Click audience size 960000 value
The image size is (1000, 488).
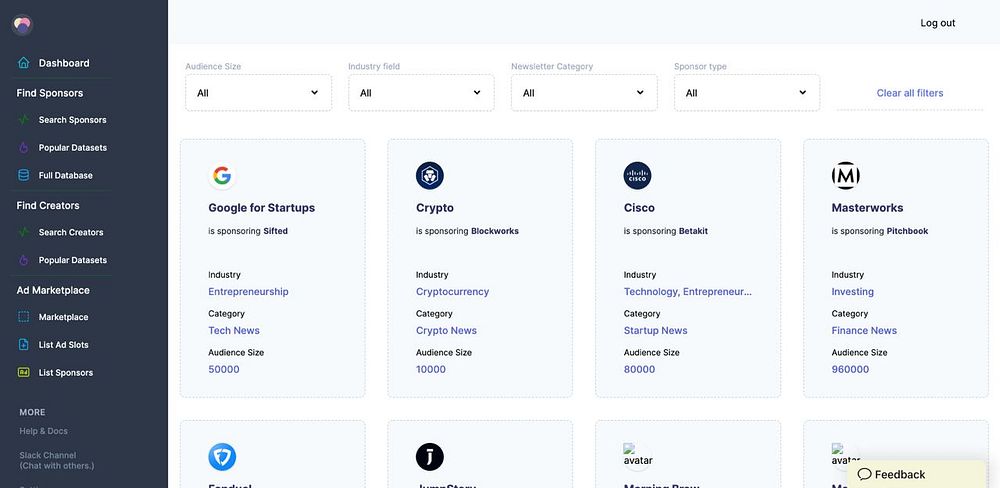click(x=850, y=369)
